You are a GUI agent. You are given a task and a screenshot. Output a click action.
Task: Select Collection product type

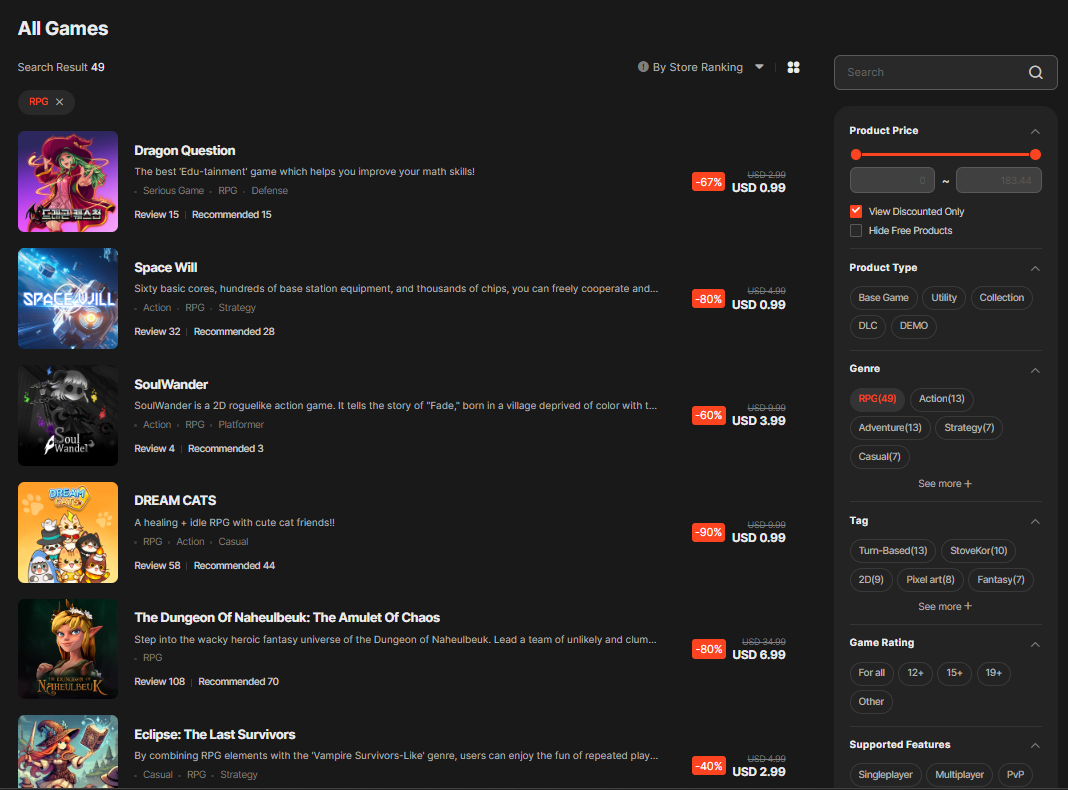click(1001, 298)
